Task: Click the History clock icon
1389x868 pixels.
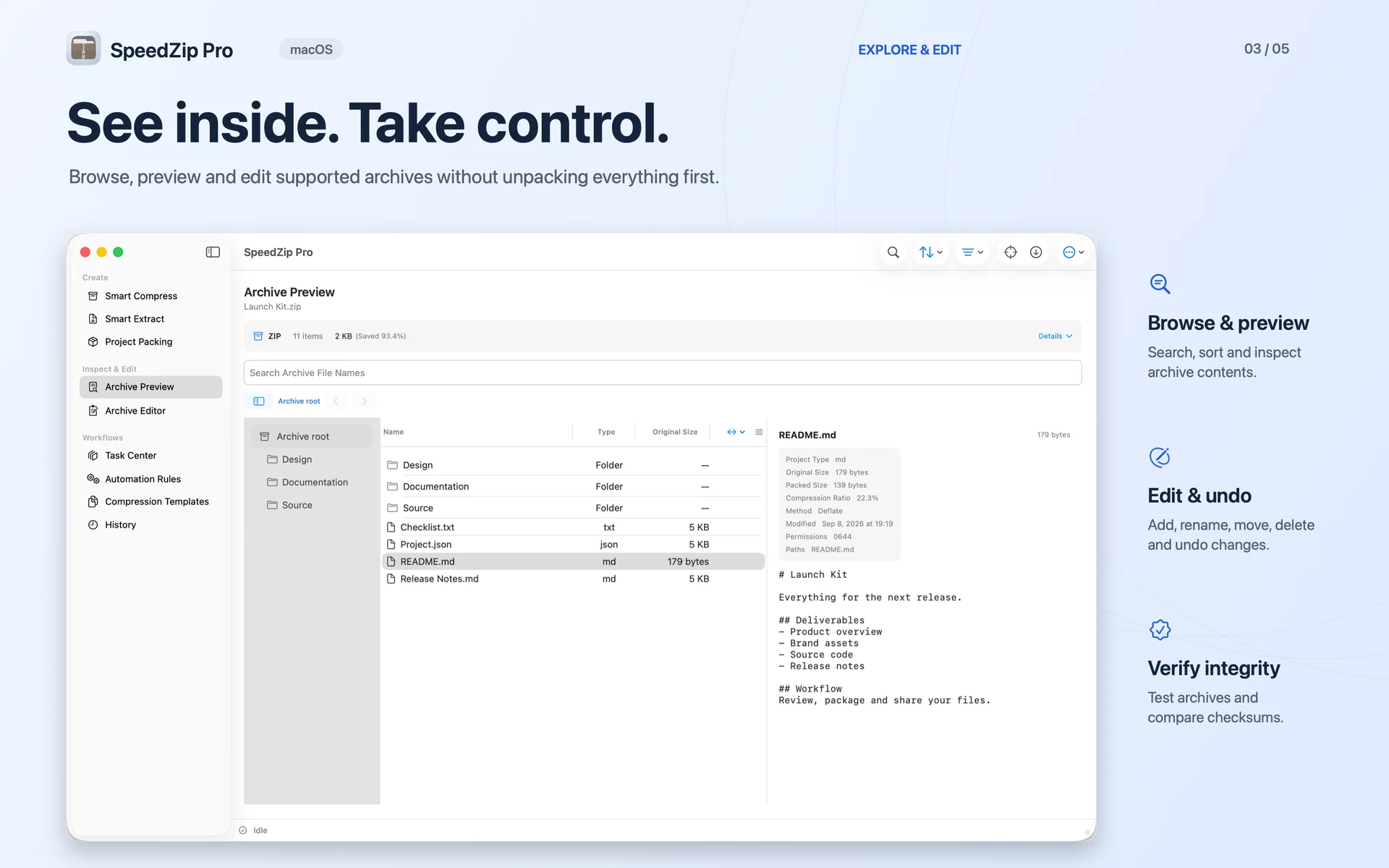Action: (x=93, y=525)
